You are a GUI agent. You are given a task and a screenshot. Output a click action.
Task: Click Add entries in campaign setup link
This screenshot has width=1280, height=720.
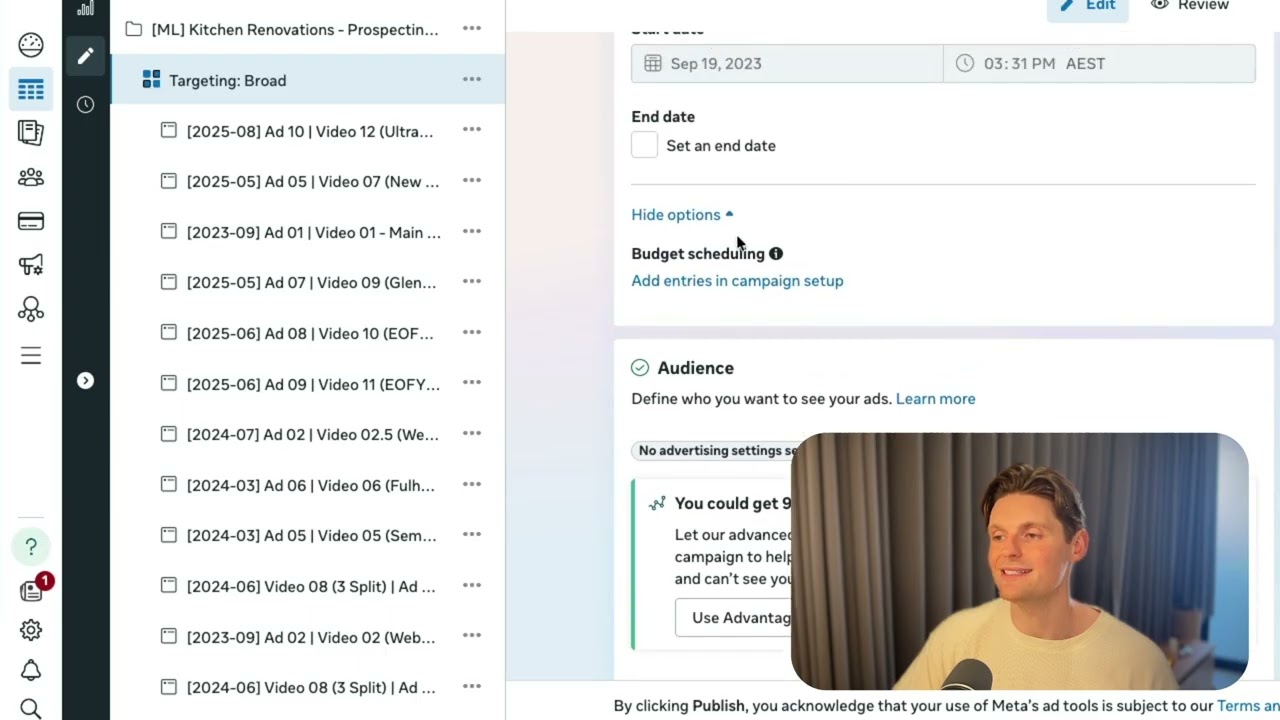pyautogui.click(x=737, y=281)
